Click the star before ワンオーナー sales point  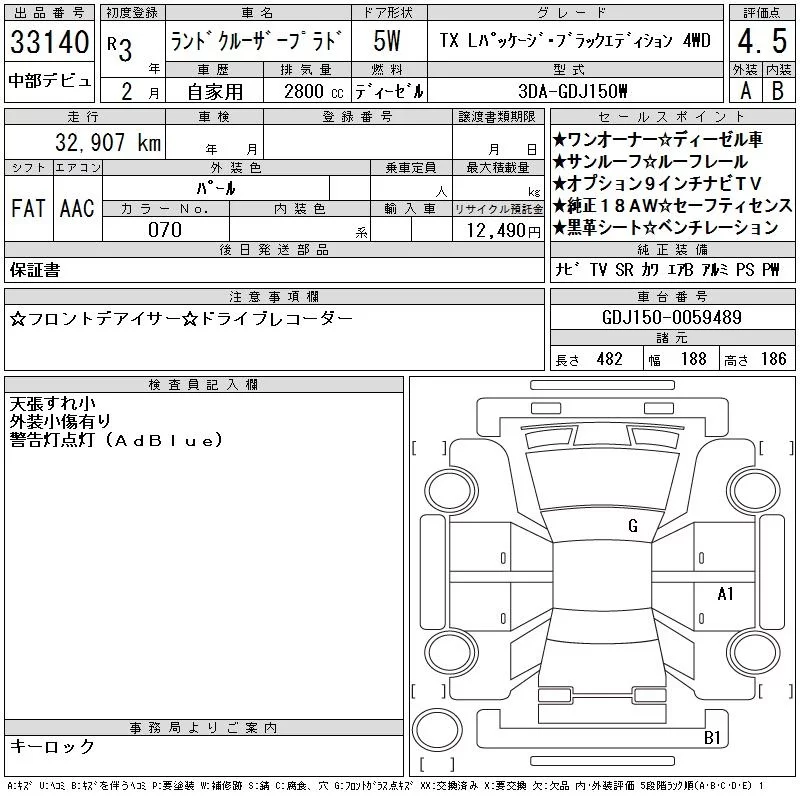(560, 139)
